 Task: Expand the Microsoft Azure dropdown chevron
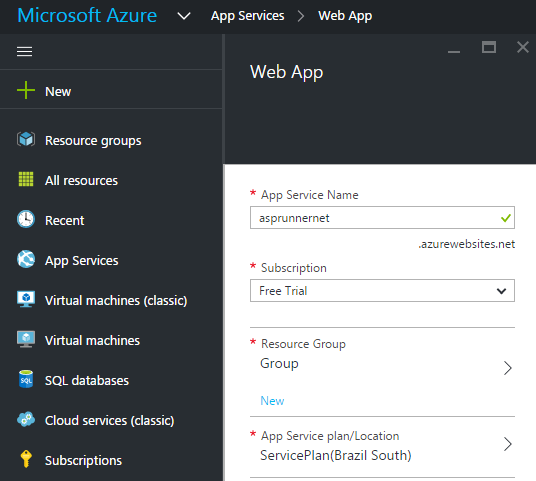[184, 16]
